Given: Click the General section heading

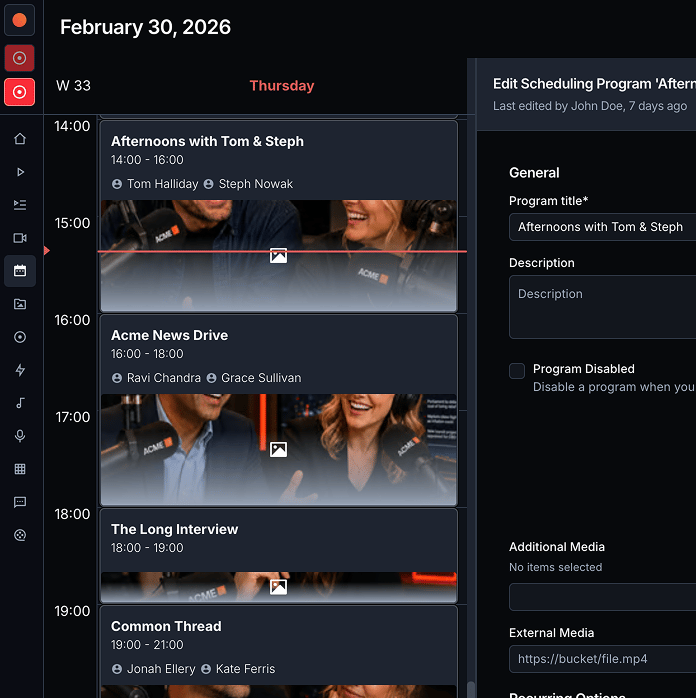Looking at the screenshot, I should 534,173.
